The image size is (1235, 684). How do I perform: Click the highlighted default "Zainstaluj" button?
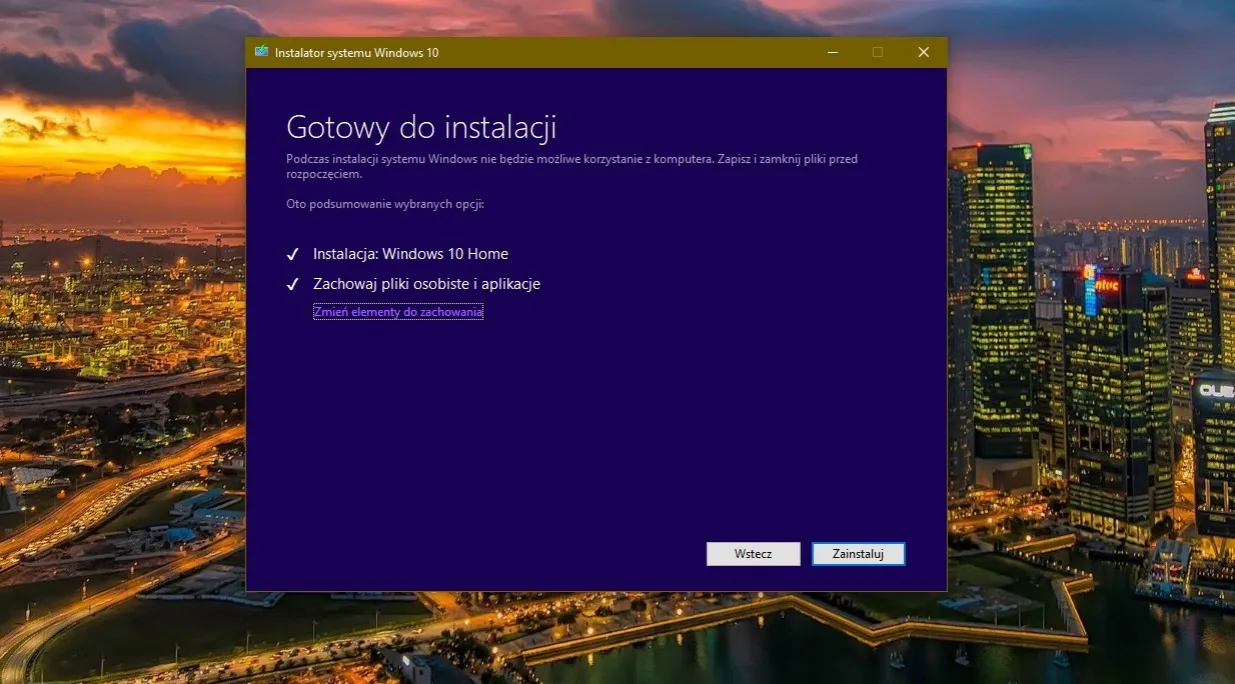(x=858, y=553)
